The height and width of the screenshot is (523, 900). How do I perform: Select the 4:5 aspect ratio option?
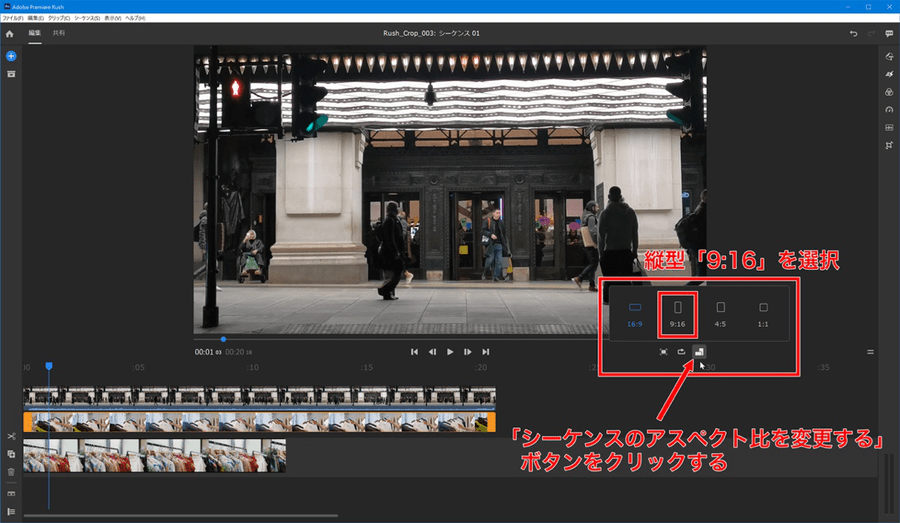point(721,312)
